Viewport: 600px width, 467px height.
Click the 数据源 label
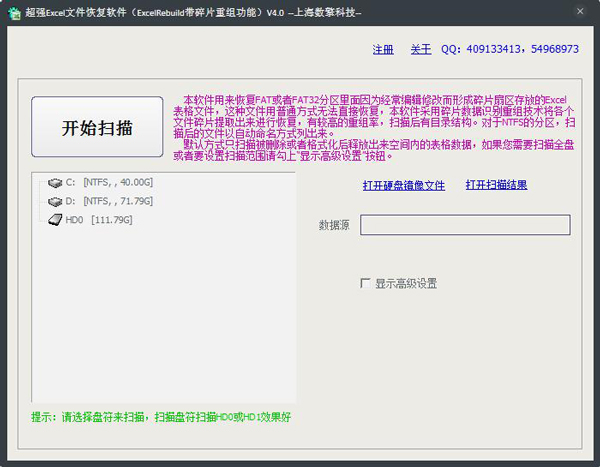[x=334, y=225]
